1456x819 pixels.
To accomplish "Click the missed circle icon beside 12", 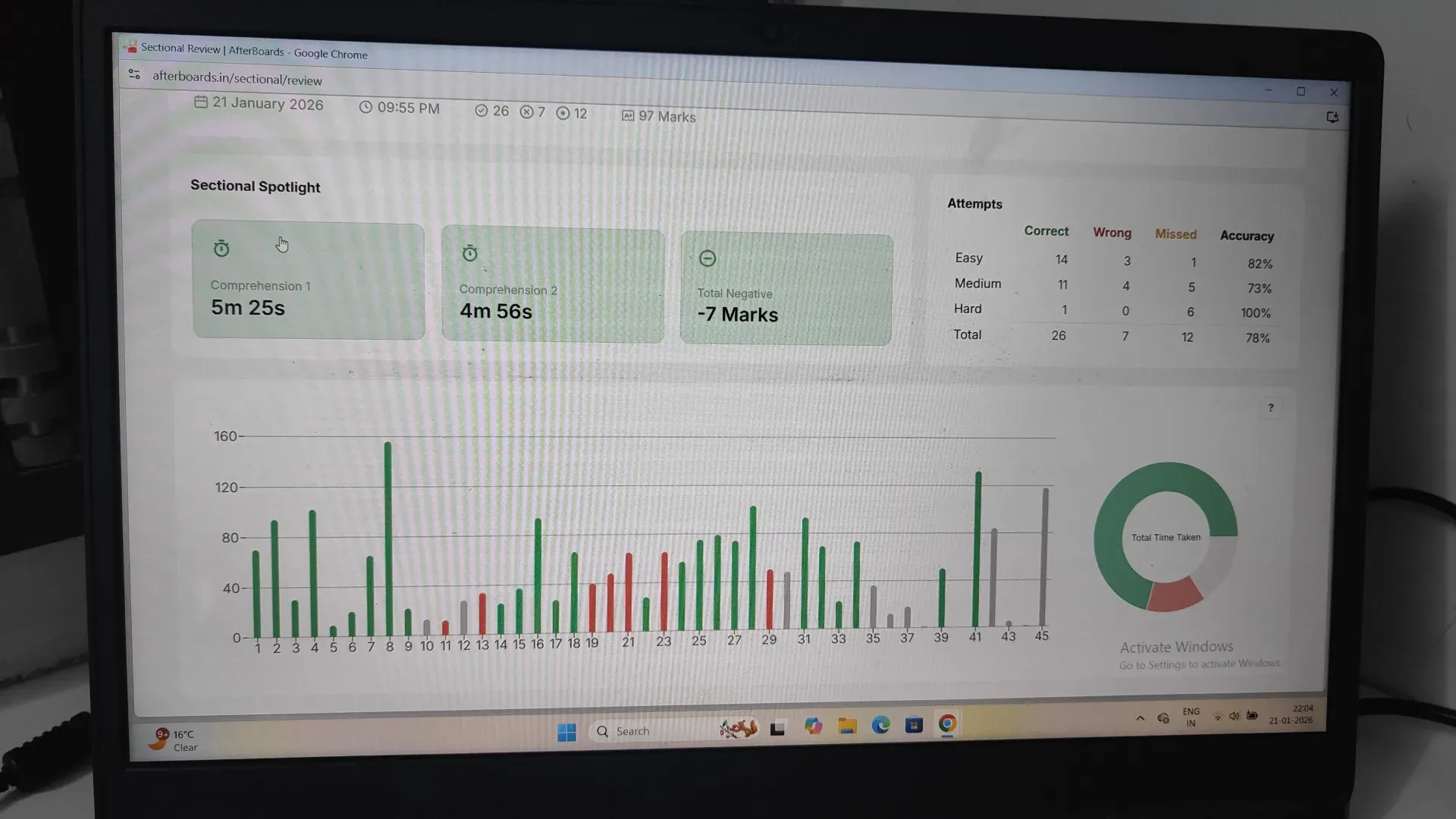I will (x=563, y=113).
